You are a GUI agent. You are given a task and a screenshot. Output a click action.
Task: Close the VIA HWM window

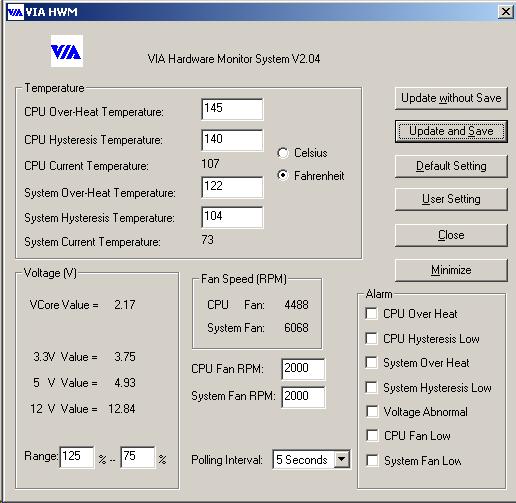[505, 12]
